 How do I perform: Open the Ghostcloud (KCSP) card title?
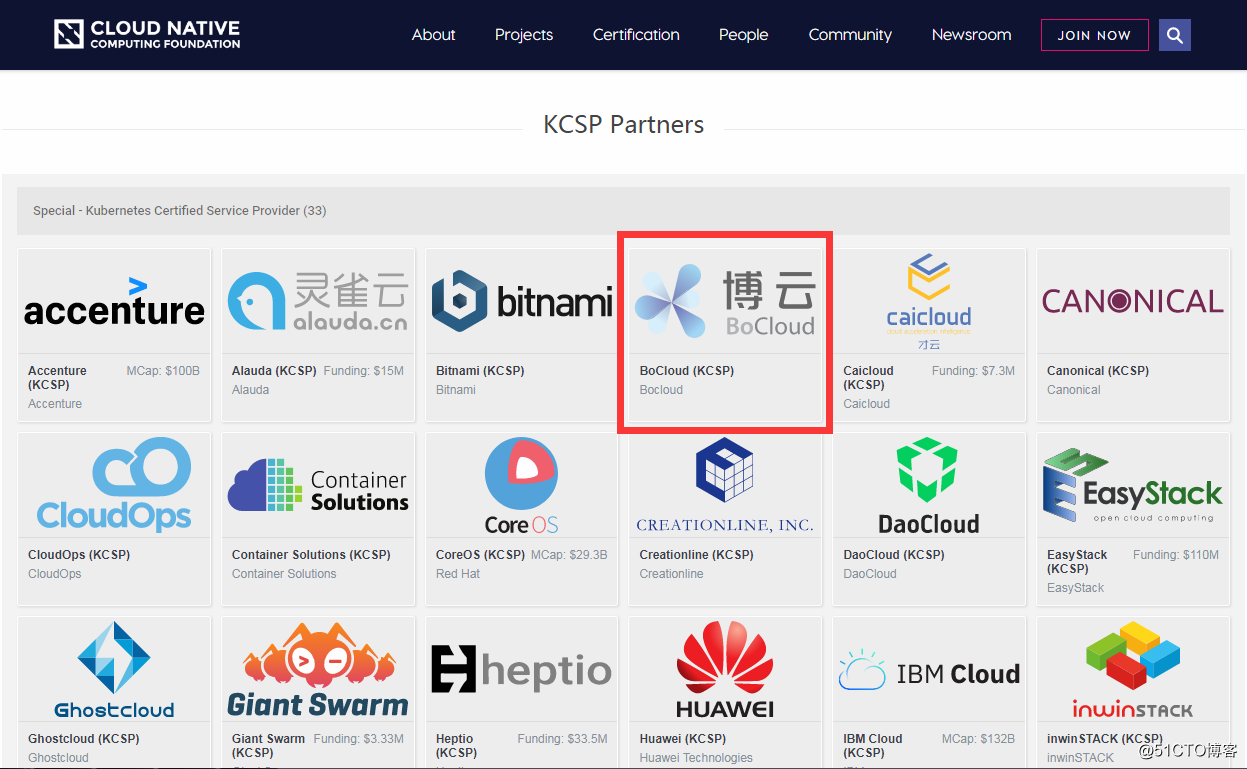[x=83, y=738]
